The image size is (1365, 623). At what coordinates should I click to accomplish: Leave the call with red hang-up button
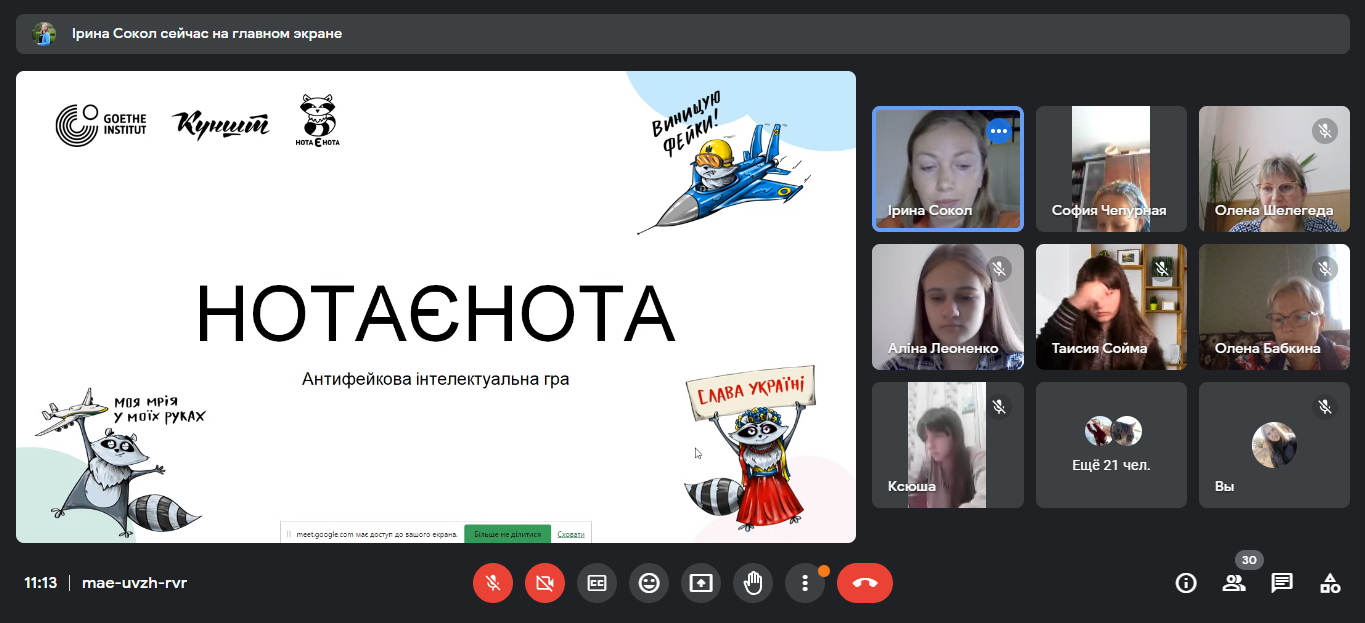865,583
